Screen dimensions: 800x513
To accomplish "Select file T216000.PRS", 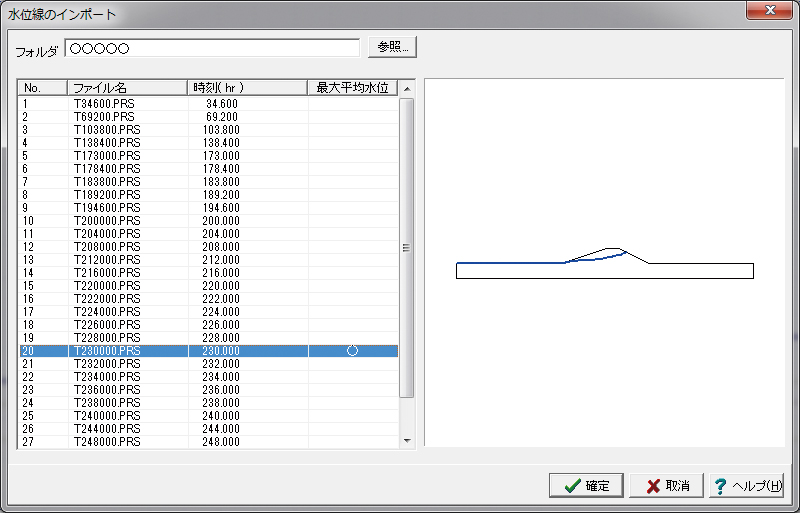I will click(x=107, y=273).
